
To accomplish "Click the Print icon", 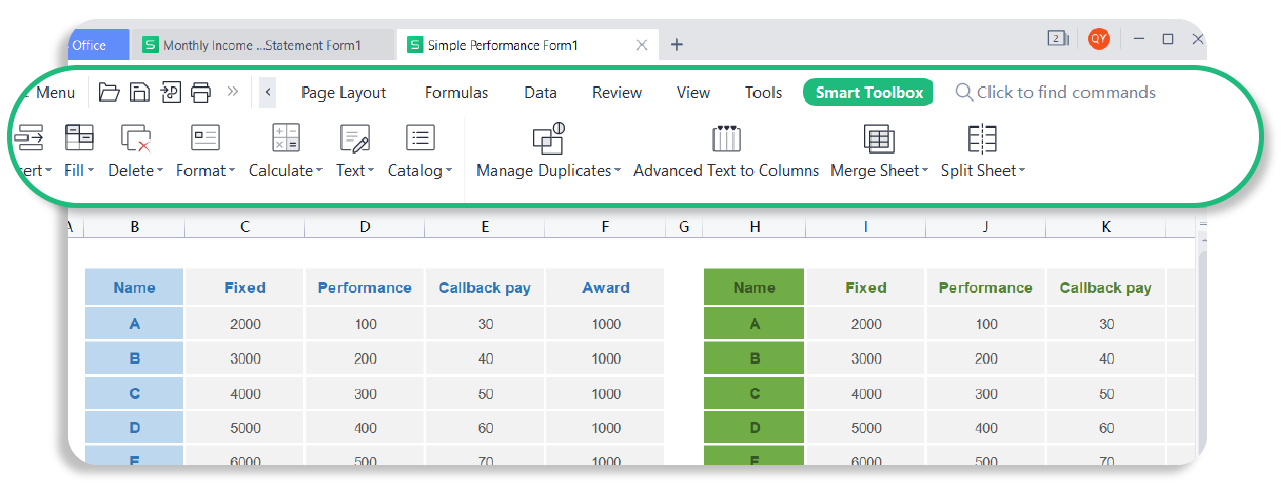I will (x=201, y=92).
